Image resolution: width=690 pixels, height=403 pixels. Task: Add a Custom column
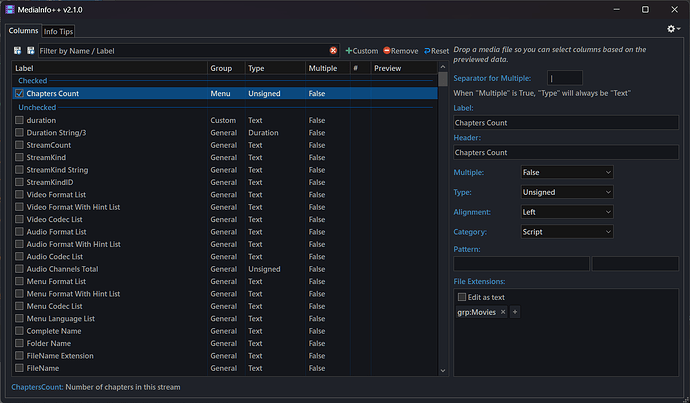click(362, 50)
